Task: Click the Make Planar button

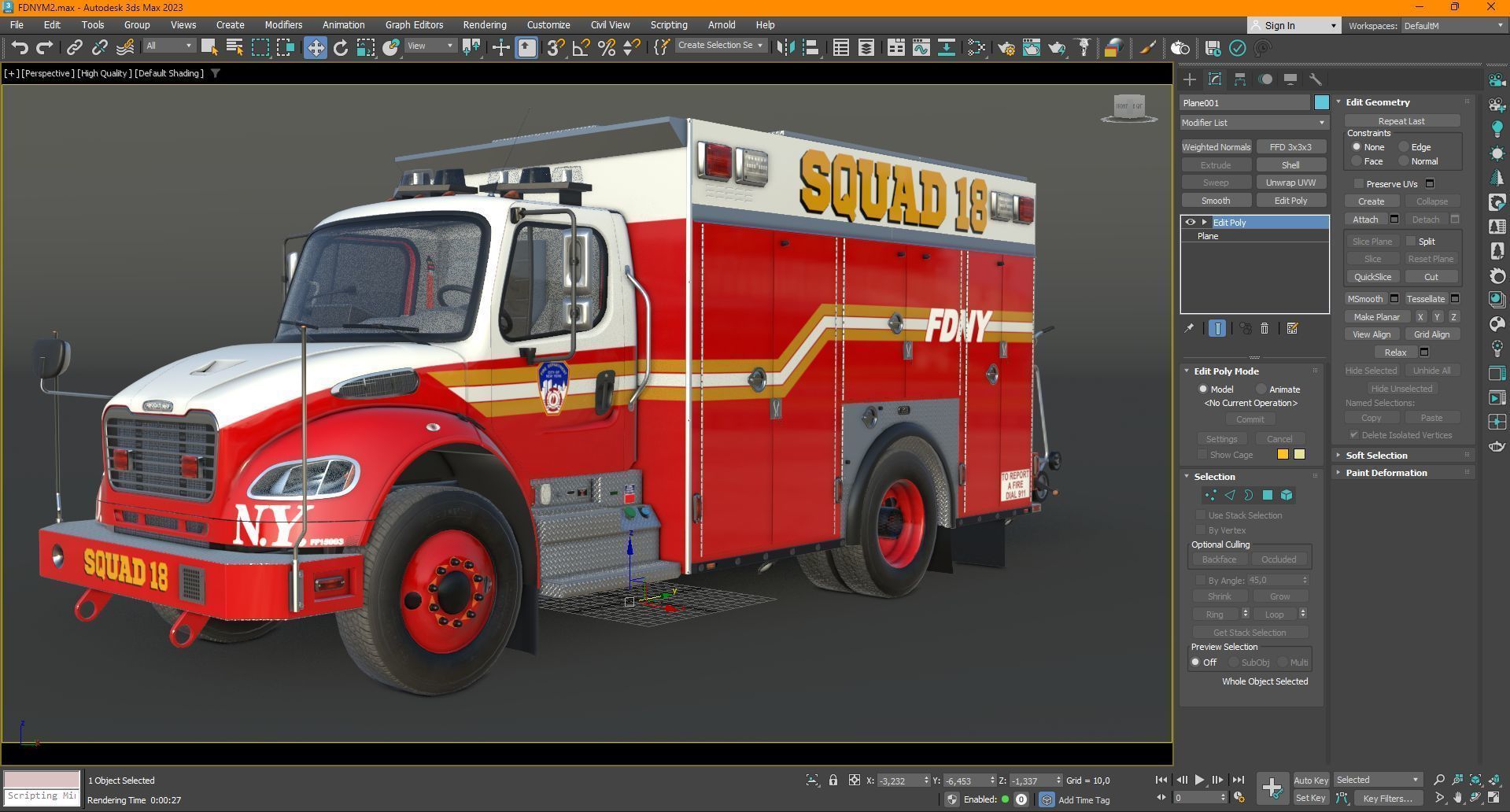Action: pyautogui.click(x=1376, y=317)
